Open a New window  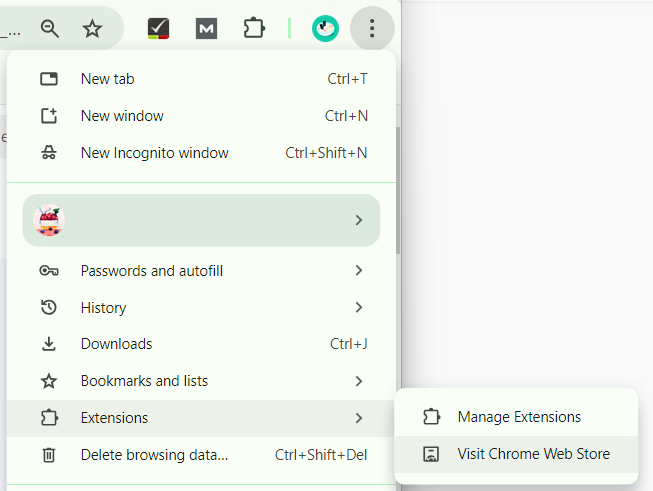coord(122,116)
